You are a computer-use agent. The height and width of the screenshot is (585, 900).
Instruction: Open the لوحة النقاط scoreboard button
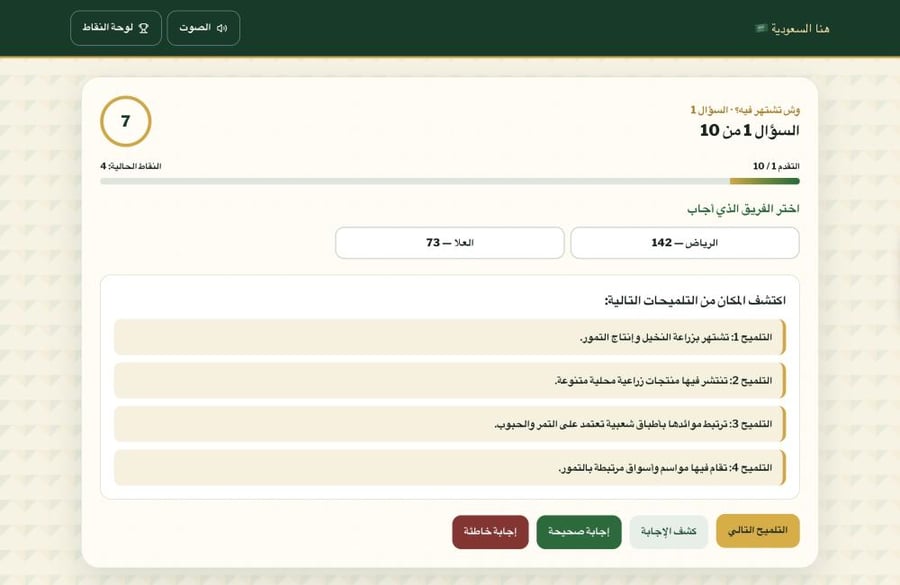click(x=116, y=28)
